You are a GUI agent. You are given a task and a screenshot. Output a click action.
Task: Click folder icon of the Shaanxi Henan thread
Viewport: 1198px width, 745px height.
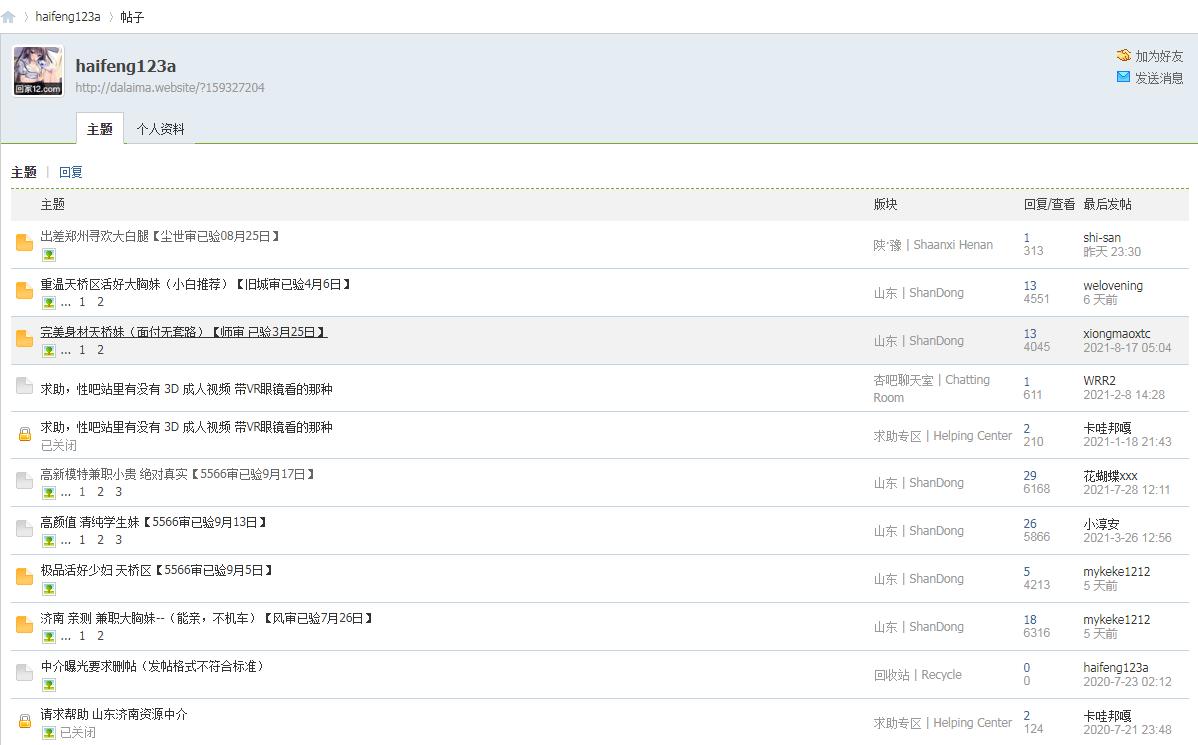[x=25, y=243]
